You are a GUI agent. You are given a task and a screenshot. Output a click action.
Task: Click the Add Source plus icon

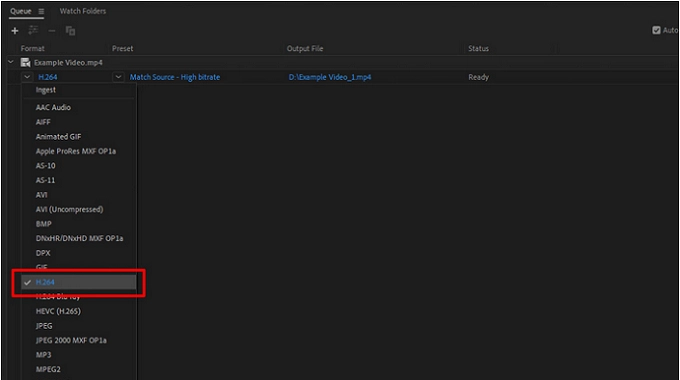15,31
